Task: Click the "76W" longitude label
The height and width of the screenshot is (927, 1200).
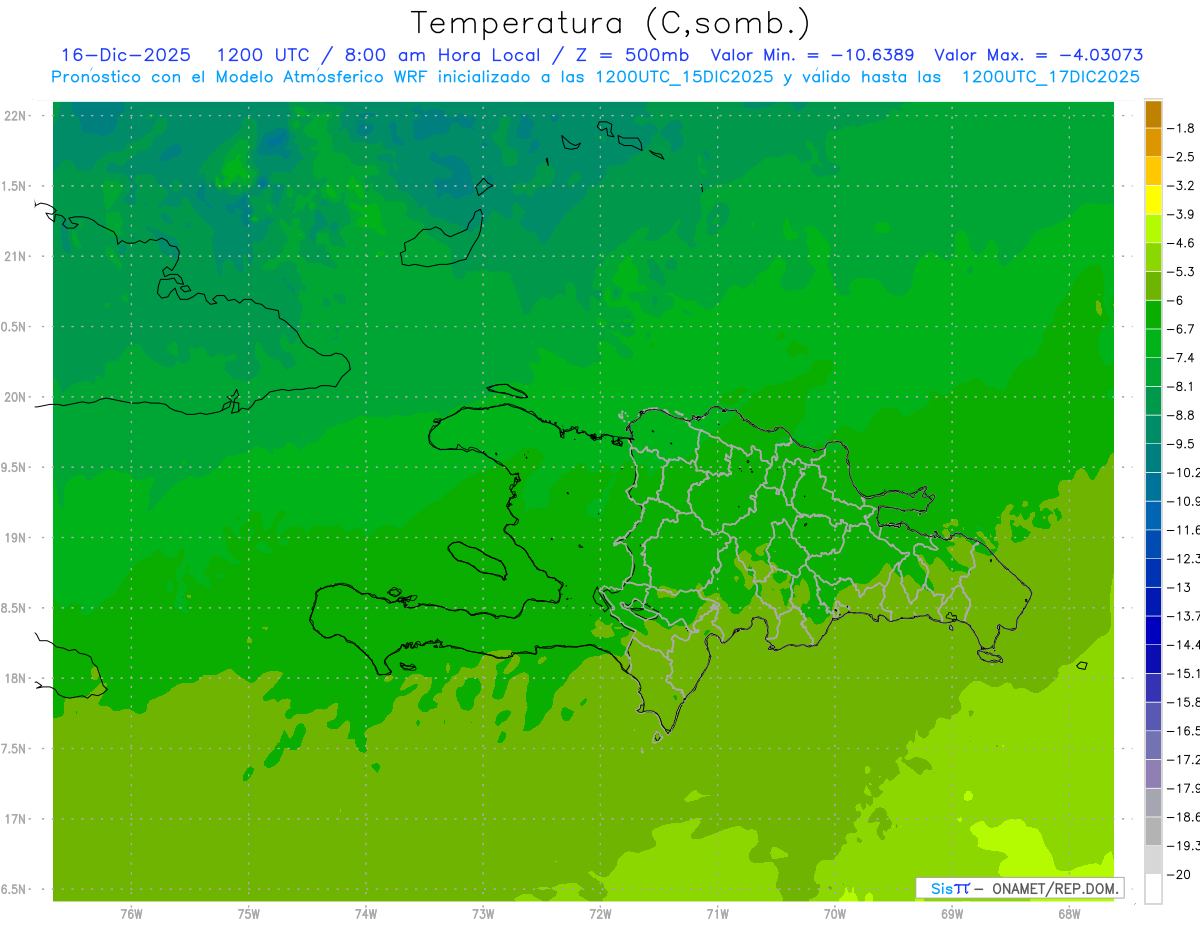Action: [131, 914]
